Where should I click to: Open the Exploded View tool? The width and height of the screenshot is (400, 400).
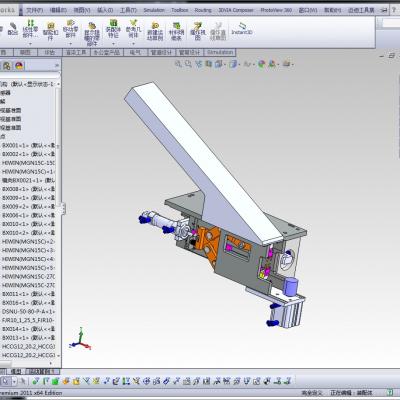[x=198, y=31]
